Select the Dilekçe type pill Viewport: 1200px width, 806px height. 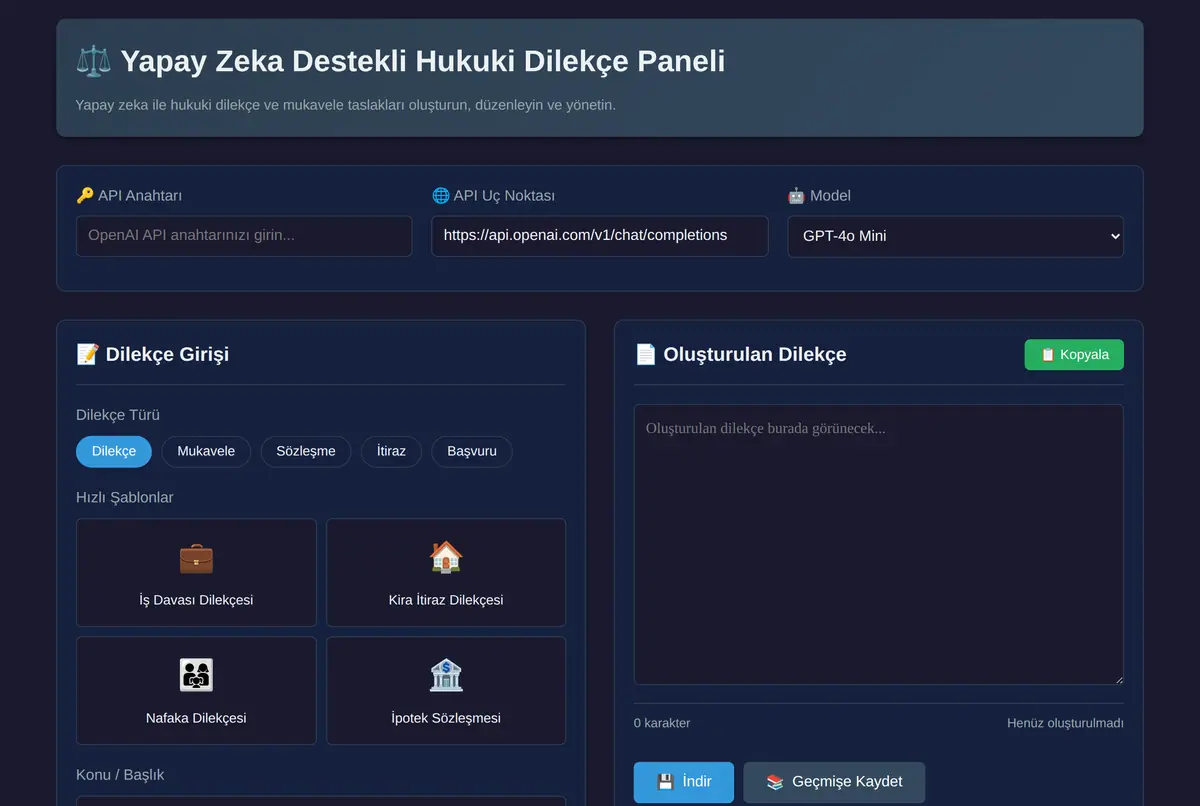[114, 451]
